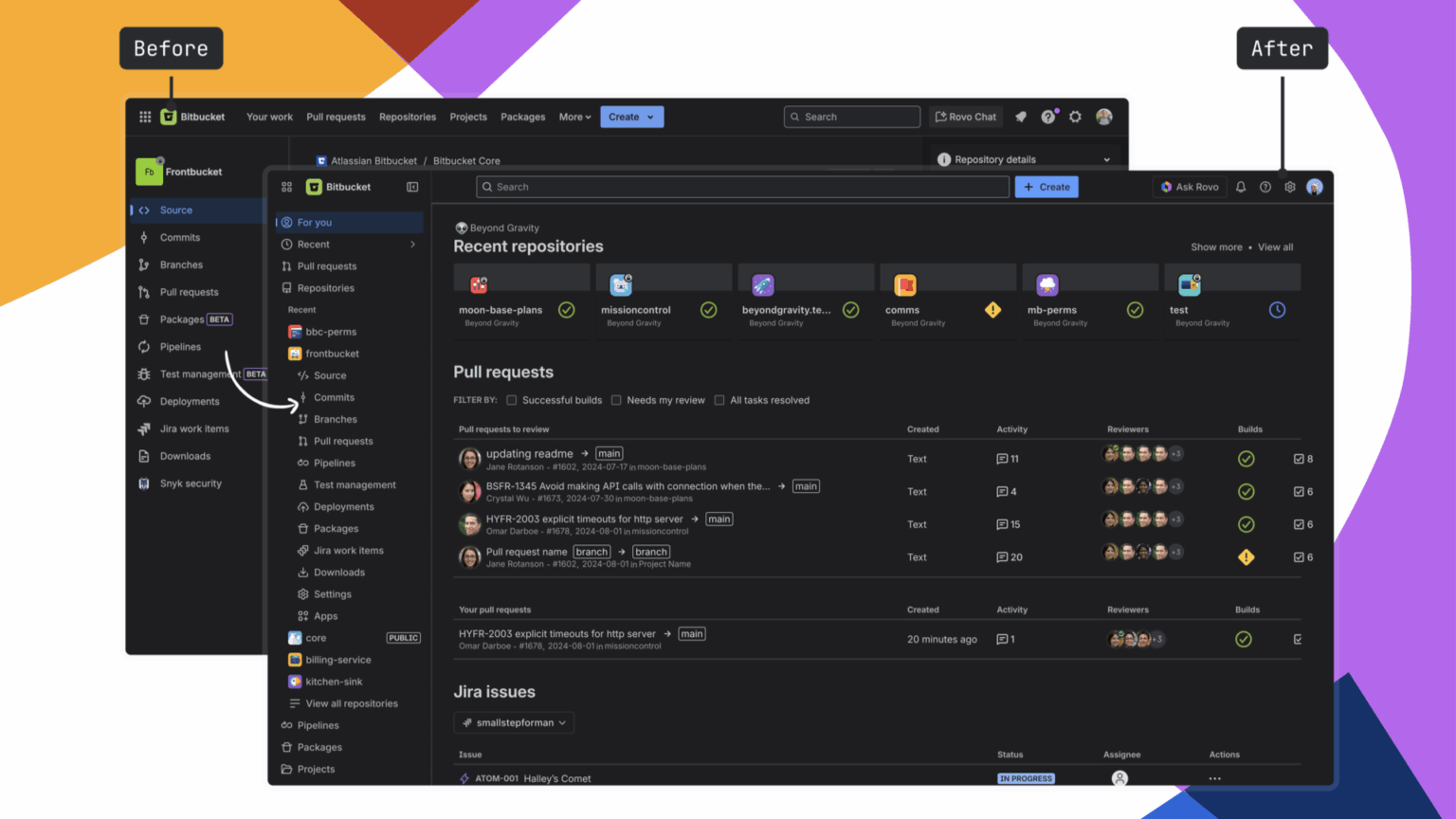Click the Create button in the After header
The width and height of the screenshot is (1456, 819).
click(1046, 187)
